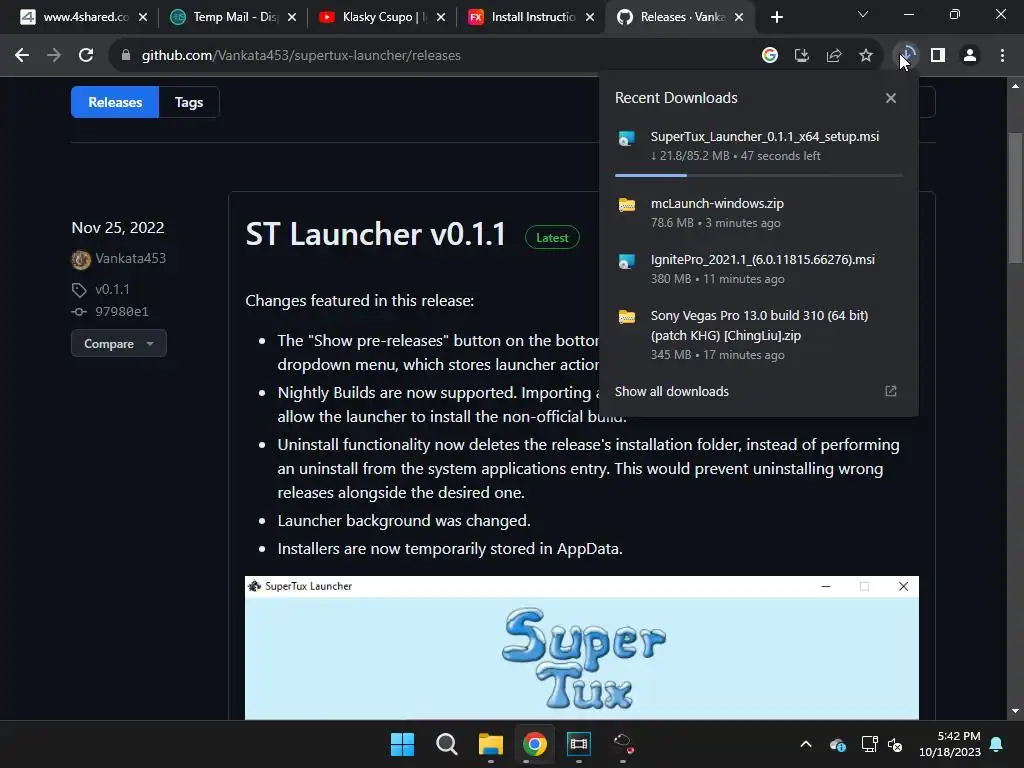
Task: Close the 4shared tab
Action: (x=143, y=17)
